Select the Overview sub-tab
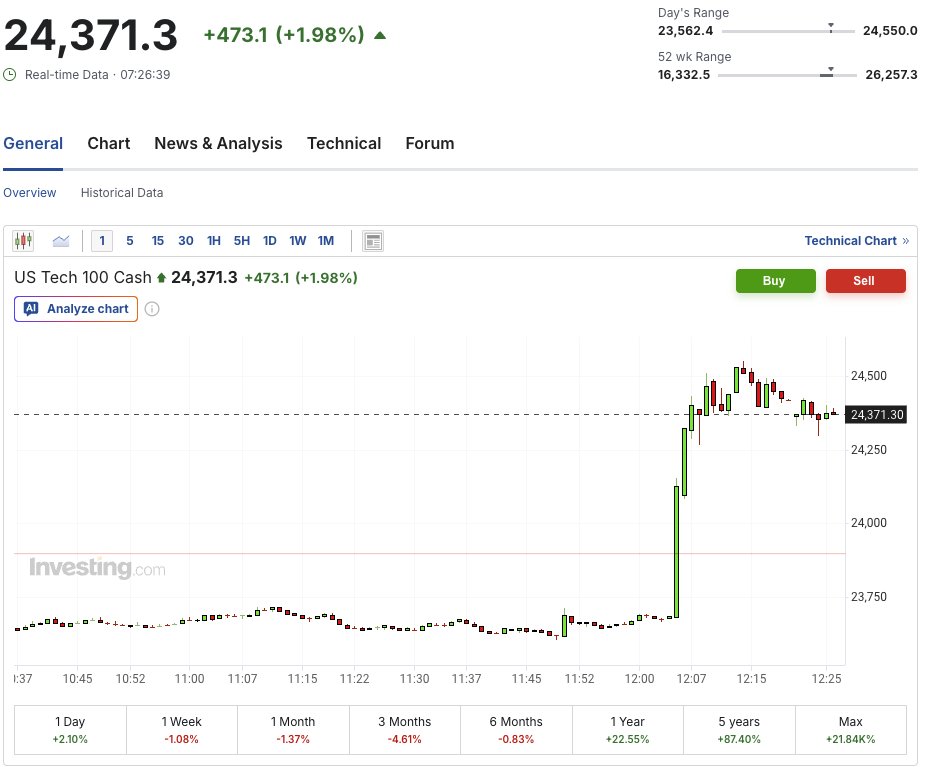 [30, 193]
